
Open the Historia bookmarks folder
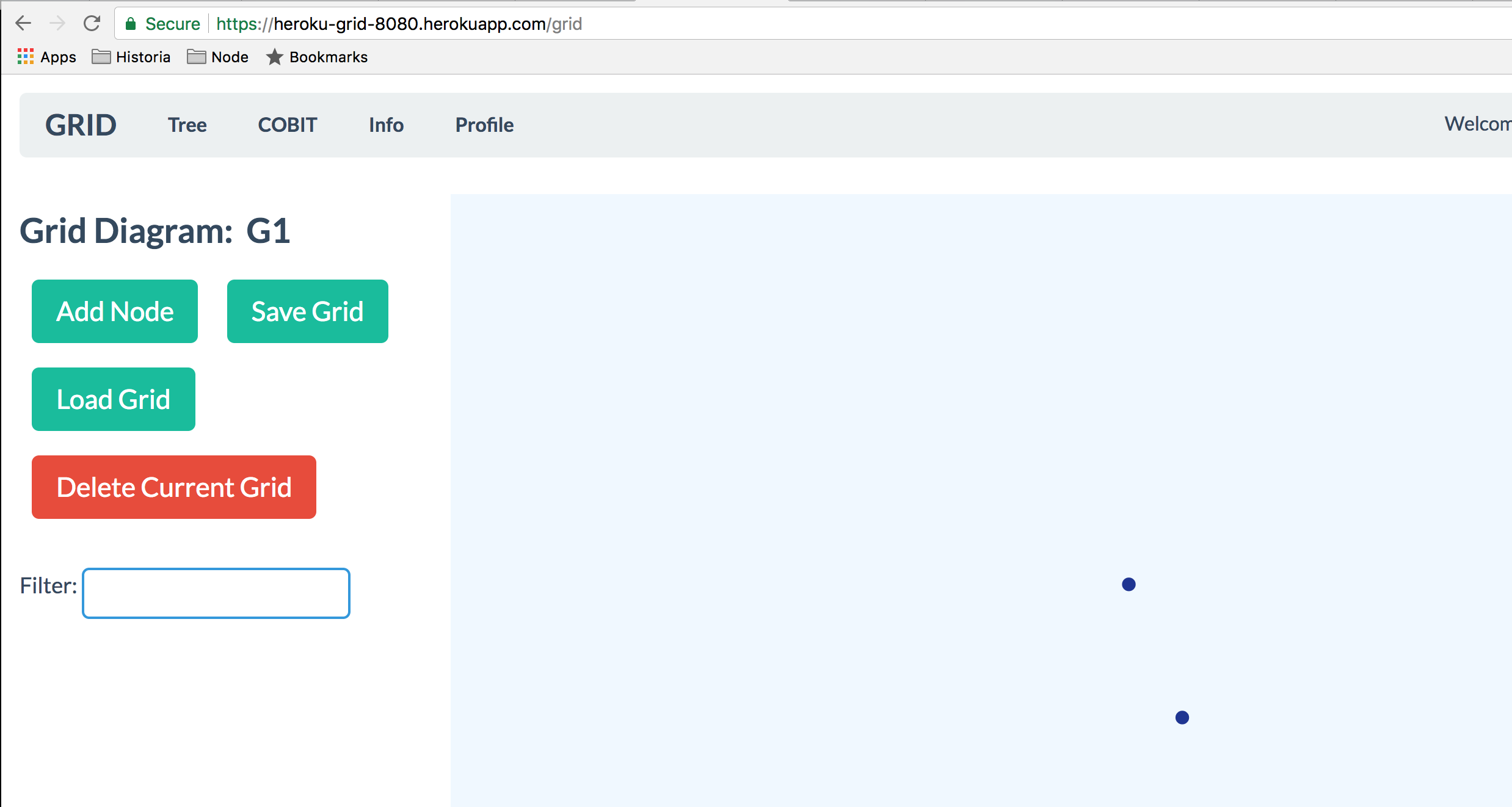(x=131, y=57)
